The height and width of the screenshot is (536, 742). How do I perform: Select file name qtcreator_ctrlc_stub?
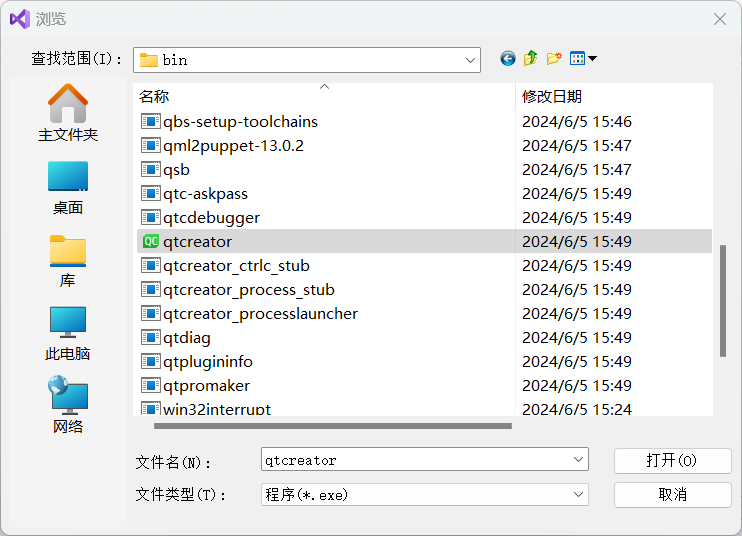pyautogui.click(x=236, y=265)
